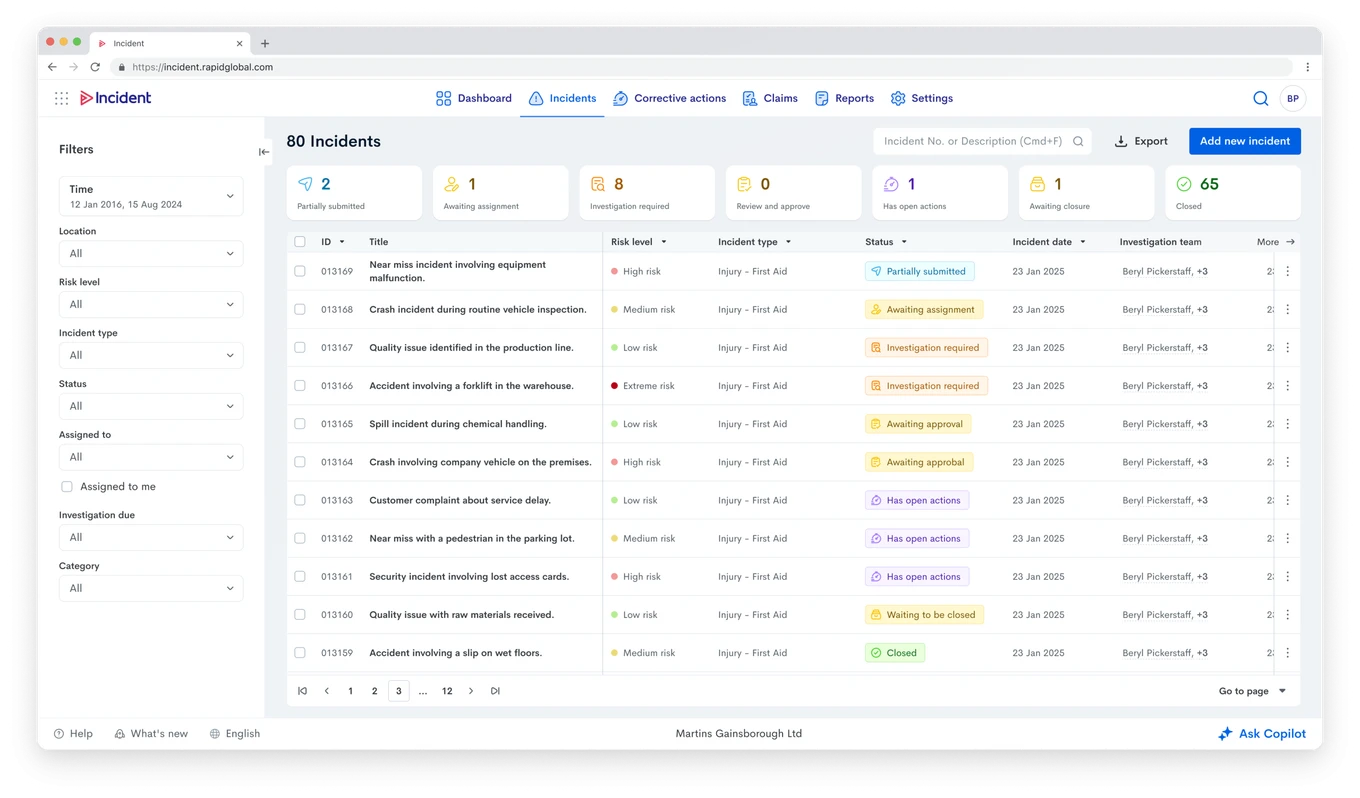The height and width of the screenshot is (798, 1360).
Task: Go to page 2
Action: [x=374, y=691]
